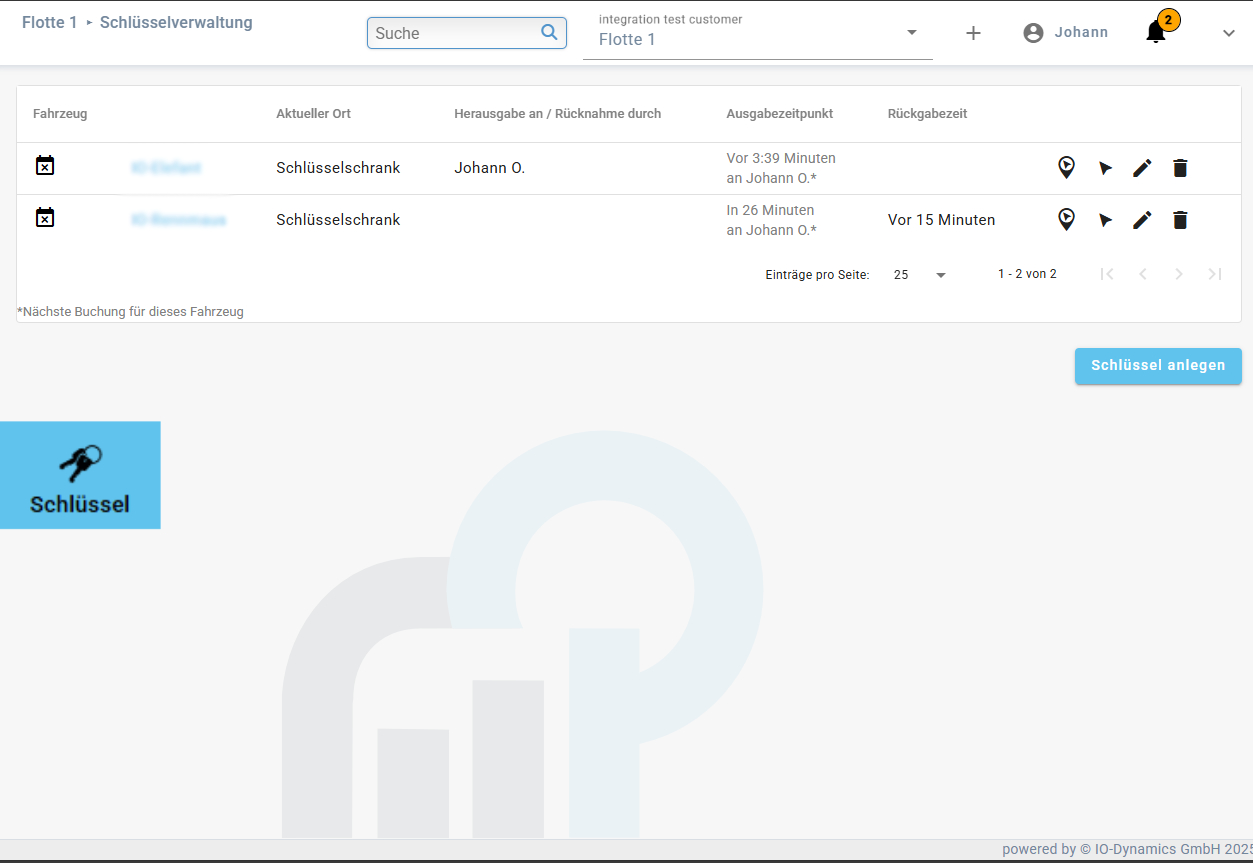
Task: Open notifications via the bell icon
Action: click(x=1156, y=32)
